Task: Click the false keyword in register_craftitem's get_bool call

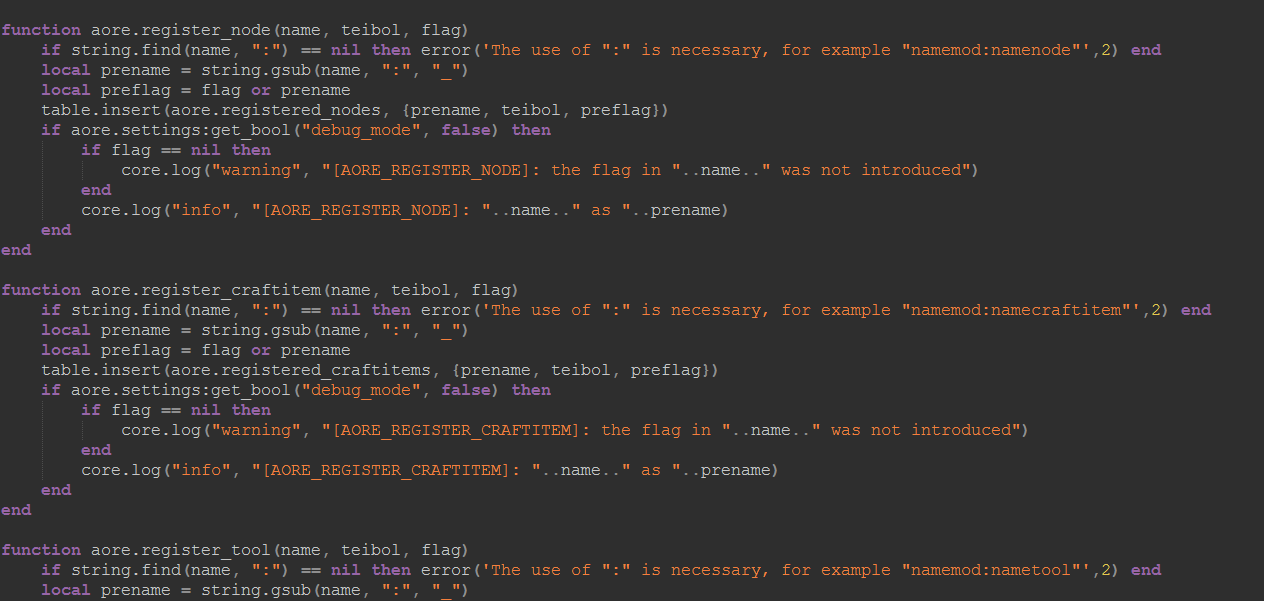Action: pos(466,390)
